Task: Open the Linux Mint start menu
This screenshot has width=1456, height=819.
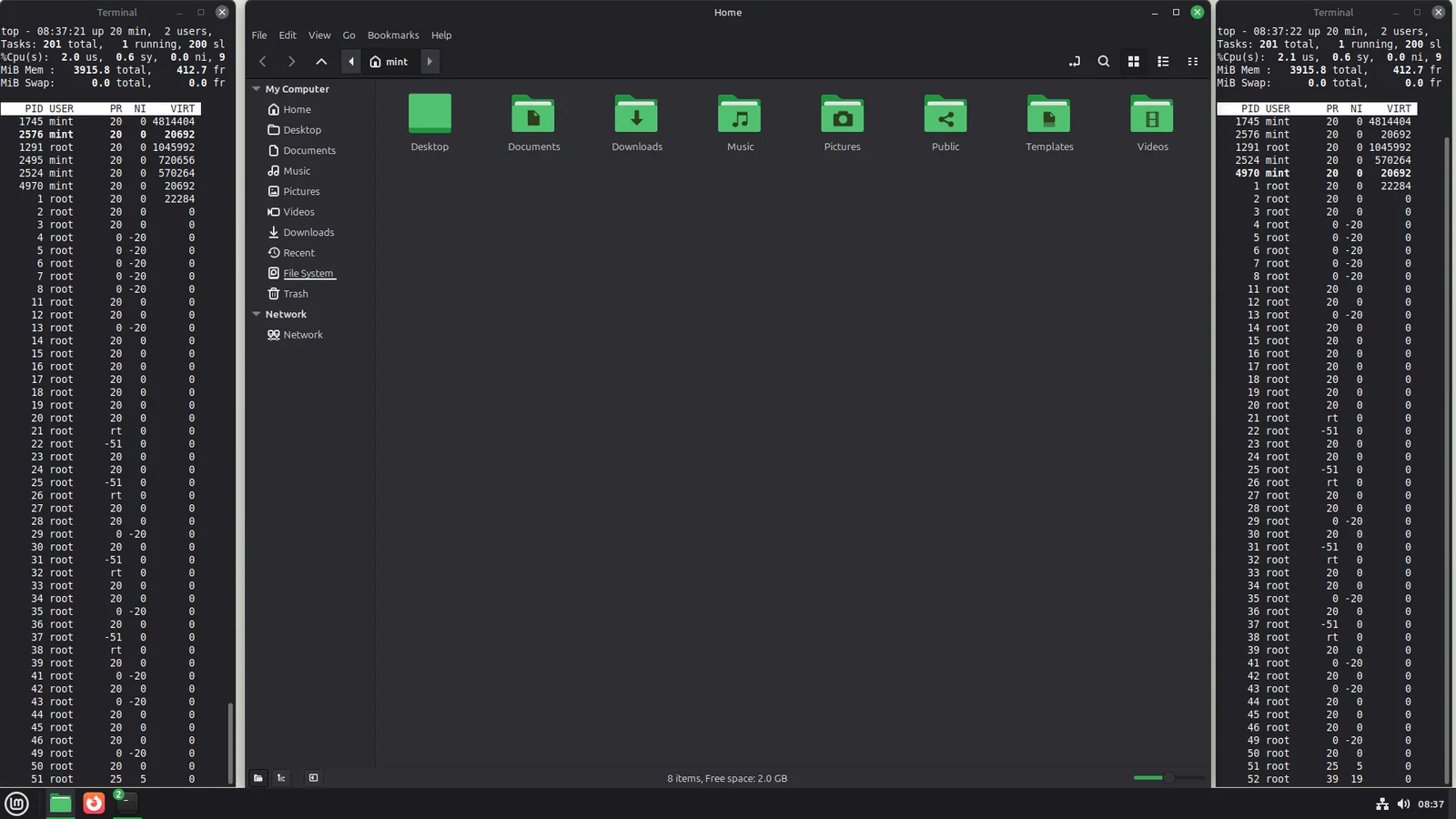Action: pyautogui.click(x=17, y=804)
